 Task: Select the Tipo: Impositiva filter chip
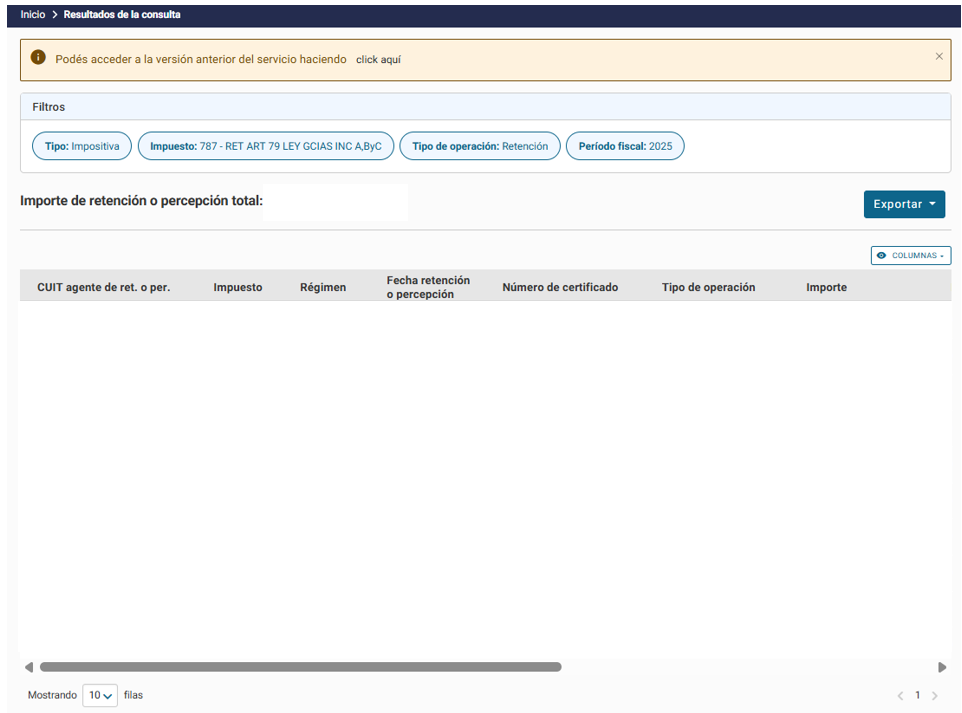[82, 146]
